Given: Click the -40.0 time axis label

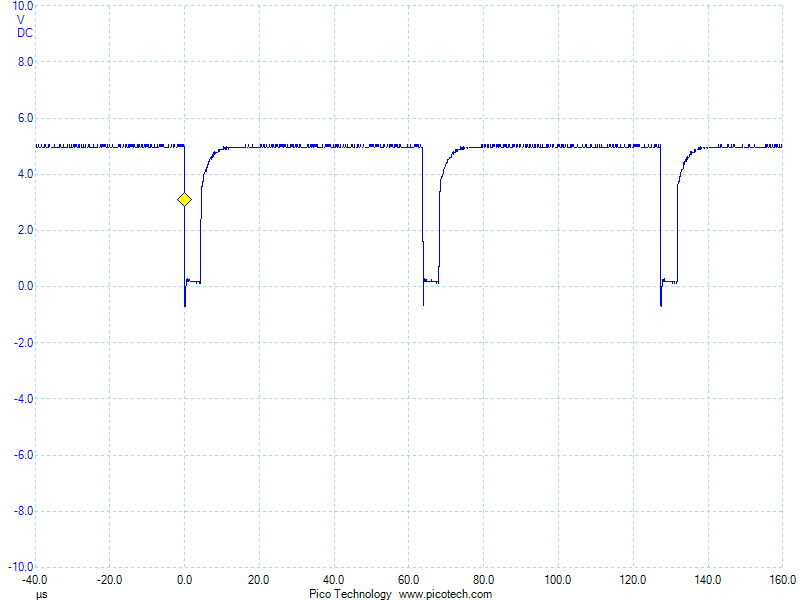Looking at the screenshot, I should coord(34,580).
